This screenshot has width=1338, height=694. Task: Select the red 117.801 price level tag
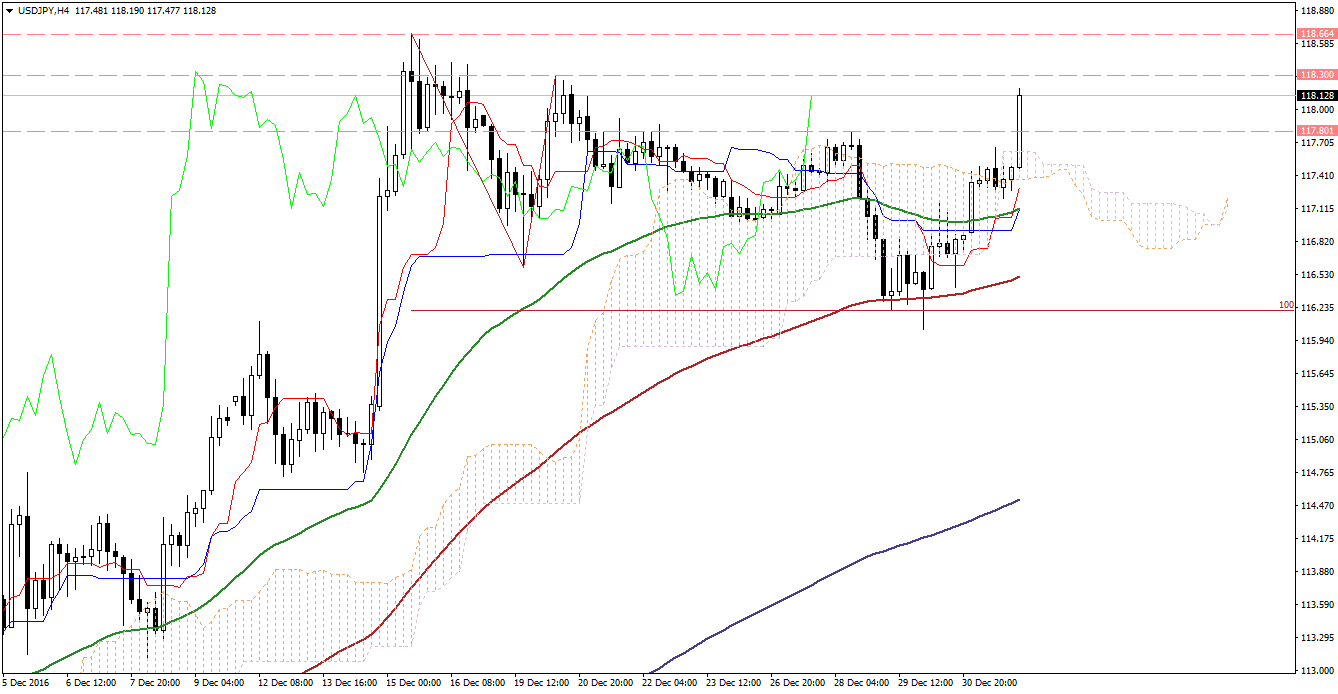click(x=1317, y=131)
